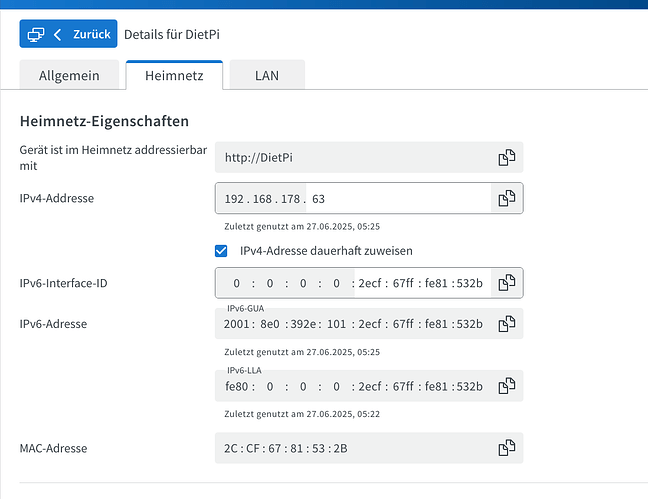Open the LAN tab
Image resolution: width=648 pixels, height=499 pixels.
point(267,75)
